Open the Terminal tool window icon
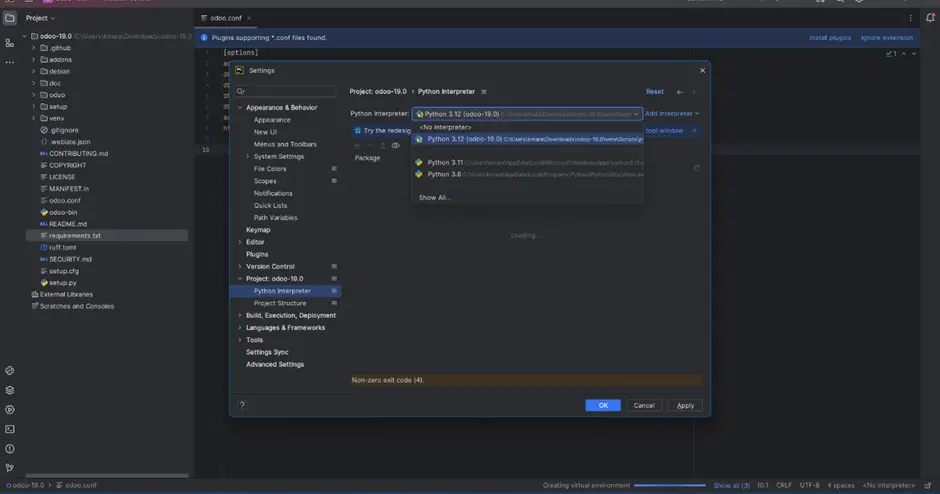The width and height of the screenshot is (940, 494). (10, 429)
